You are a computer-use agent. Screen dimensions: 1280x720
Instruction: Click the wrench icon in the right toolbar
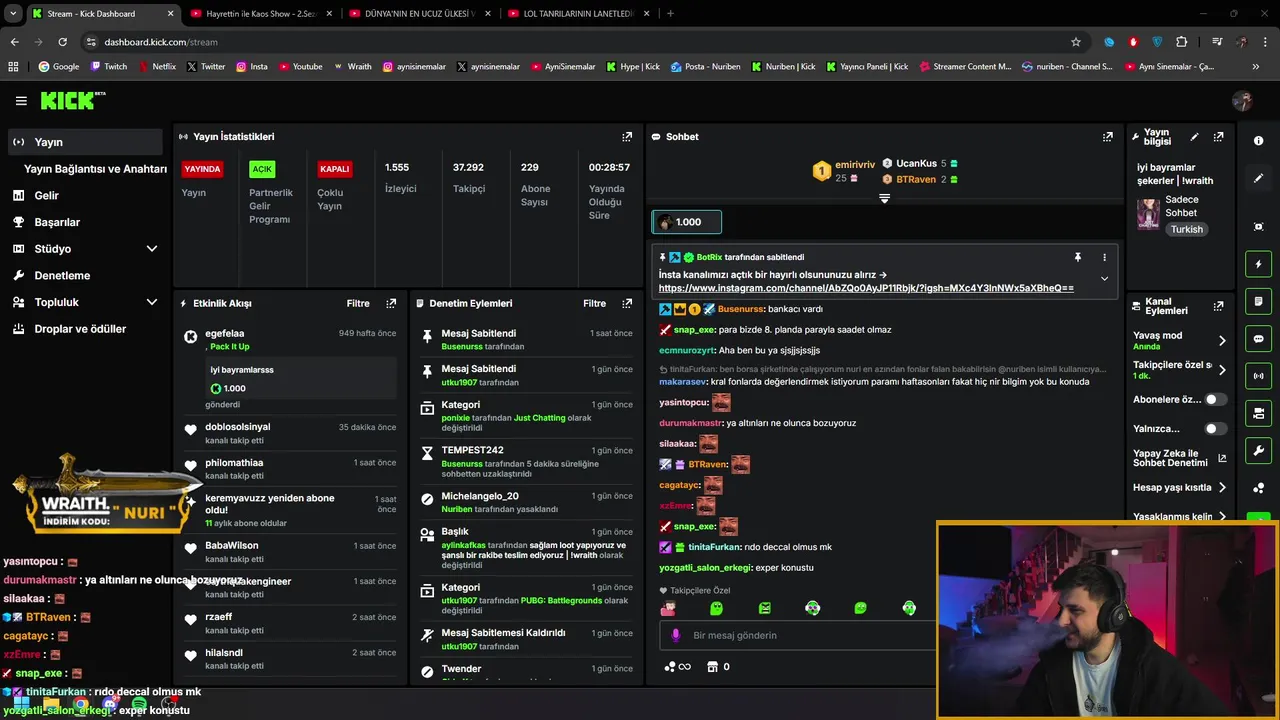tap(1259, 450)
